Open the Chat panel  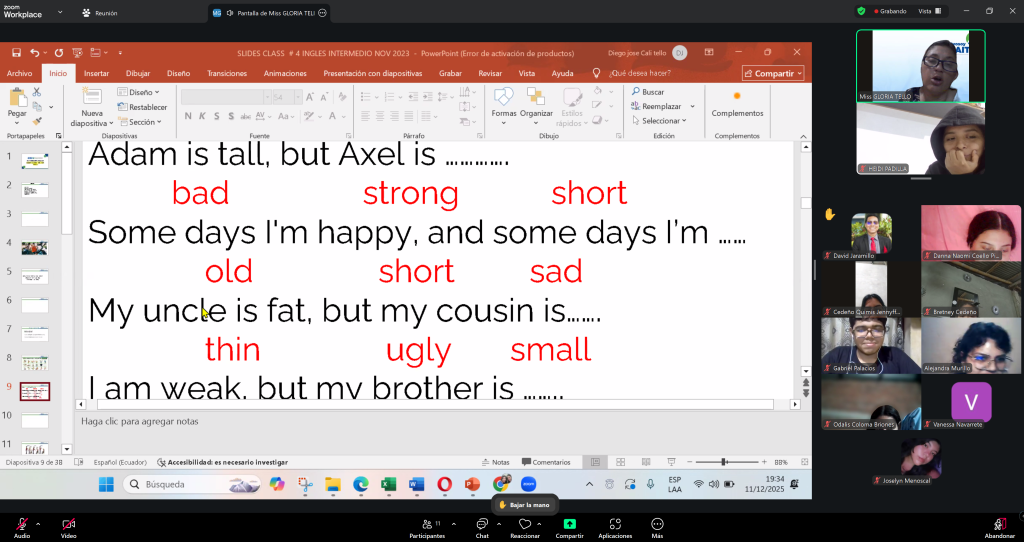[482, 524]
